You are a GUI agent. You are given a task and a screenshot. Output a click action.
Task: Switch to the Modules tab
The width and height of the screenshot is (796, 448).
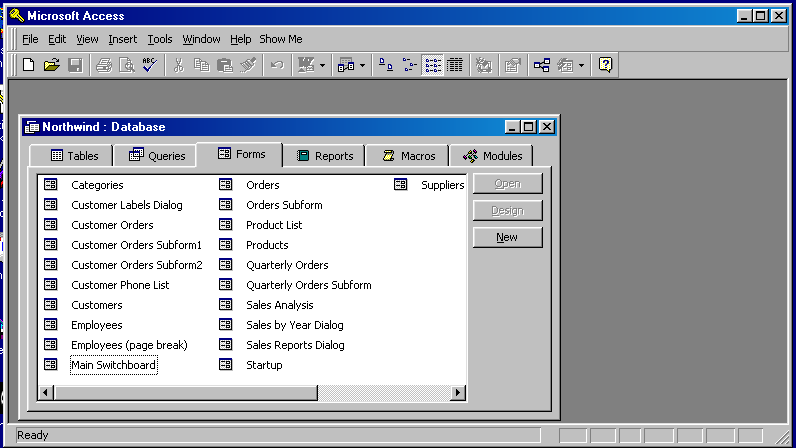tap(491, 155)
